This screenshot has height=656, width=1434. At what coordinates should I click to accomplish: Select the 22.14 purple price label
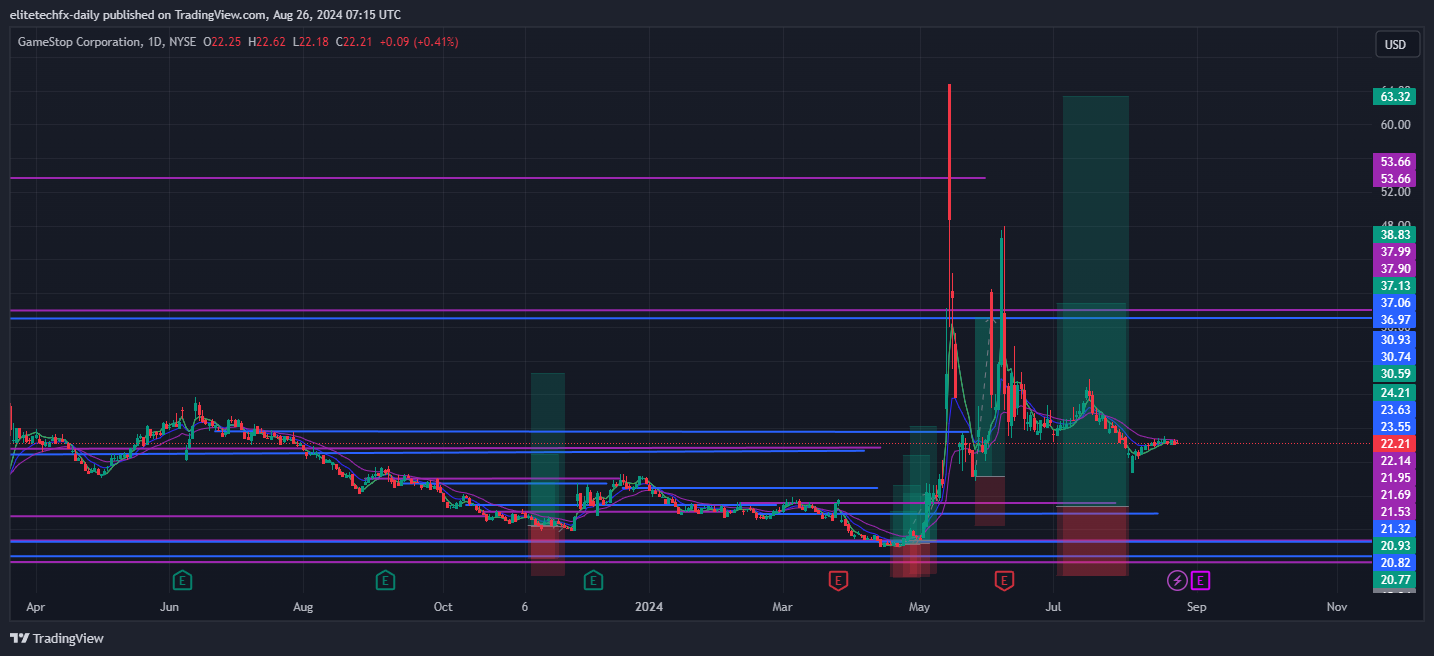point(1394,461)
